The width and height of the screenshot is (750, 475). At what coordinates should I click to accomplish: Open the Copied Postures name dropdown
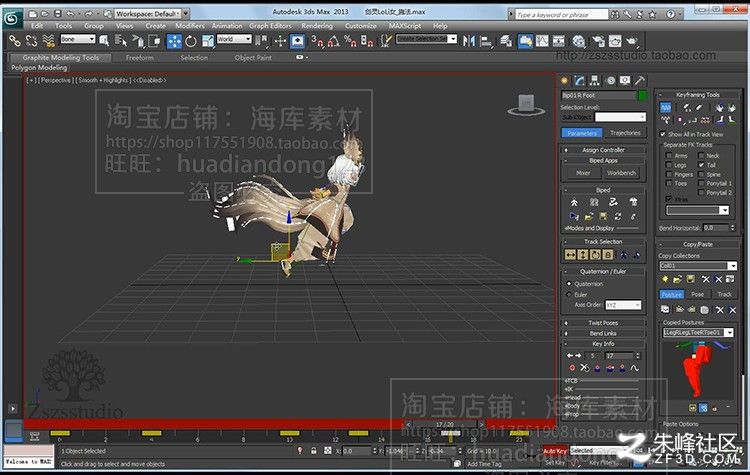(x=698, y=332)
